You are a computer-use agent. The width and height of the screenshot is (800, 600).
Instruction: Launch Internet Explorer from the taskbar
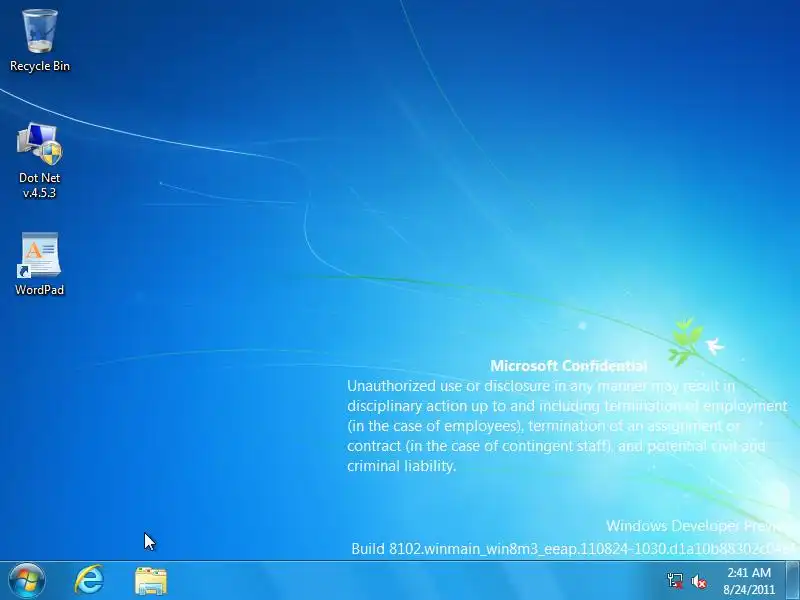(89, 580)
